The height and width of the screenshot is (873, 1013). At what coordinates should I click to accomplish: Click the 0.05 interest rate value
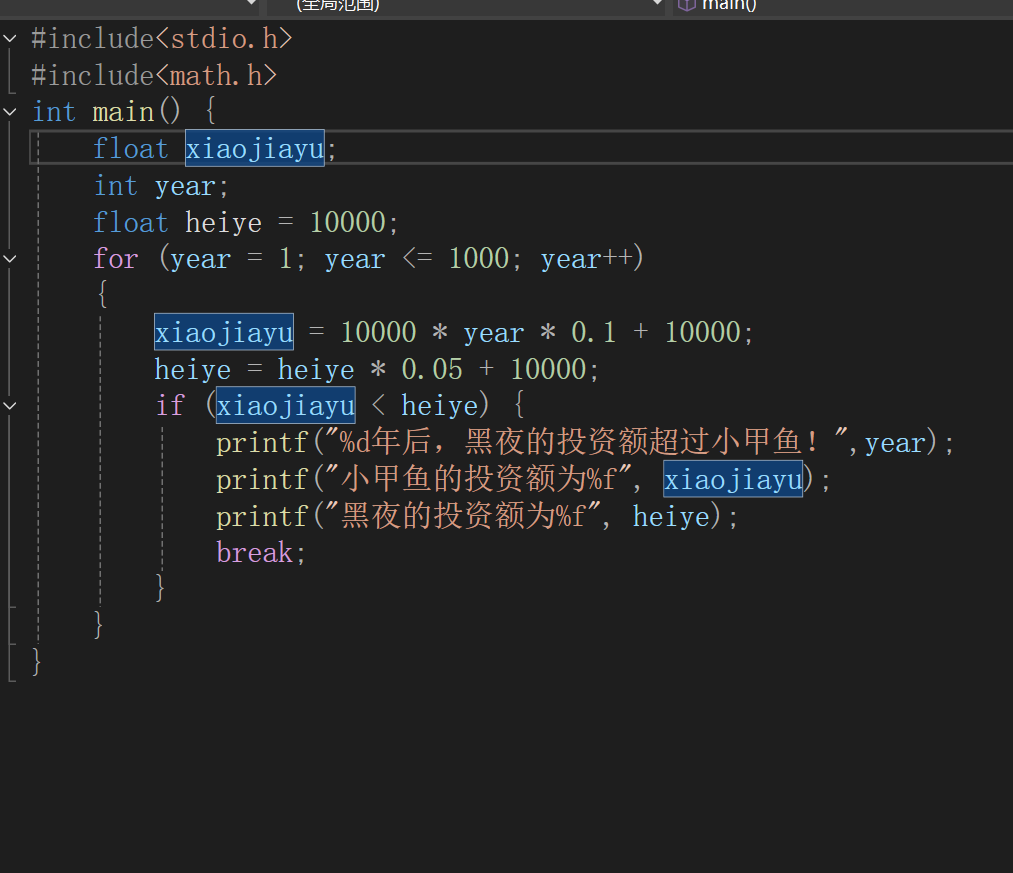432,370
